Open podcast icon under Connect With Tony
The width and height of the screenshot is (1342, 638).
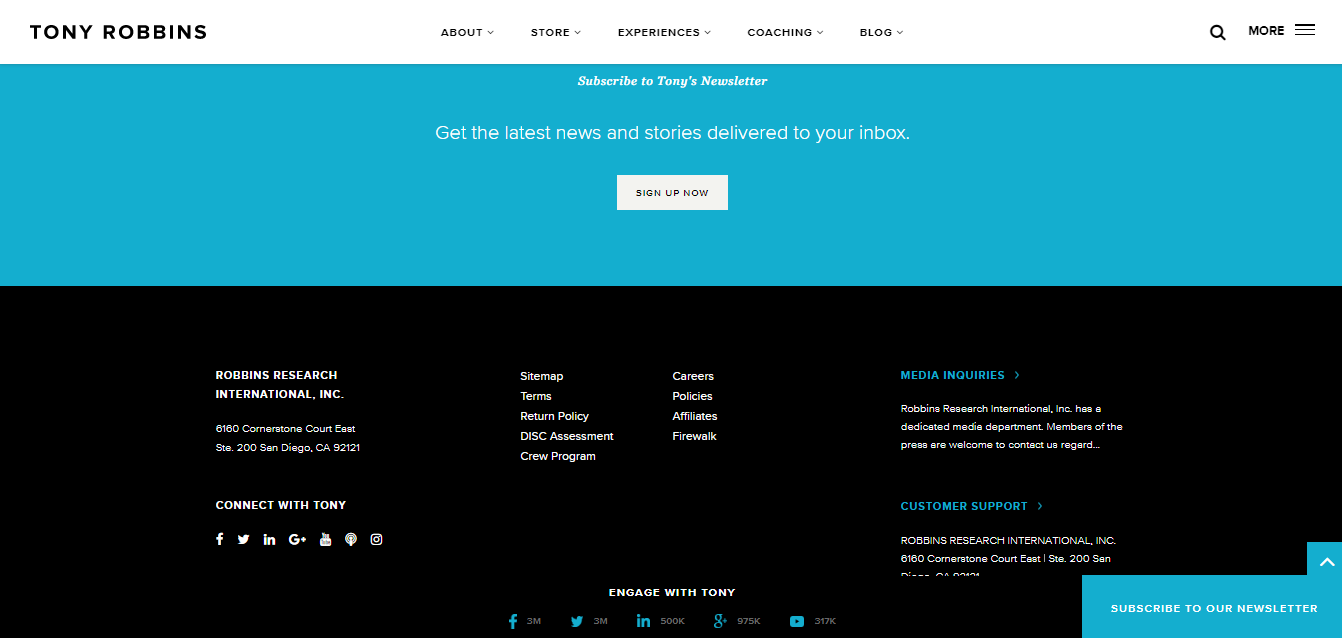pos(351,539)
